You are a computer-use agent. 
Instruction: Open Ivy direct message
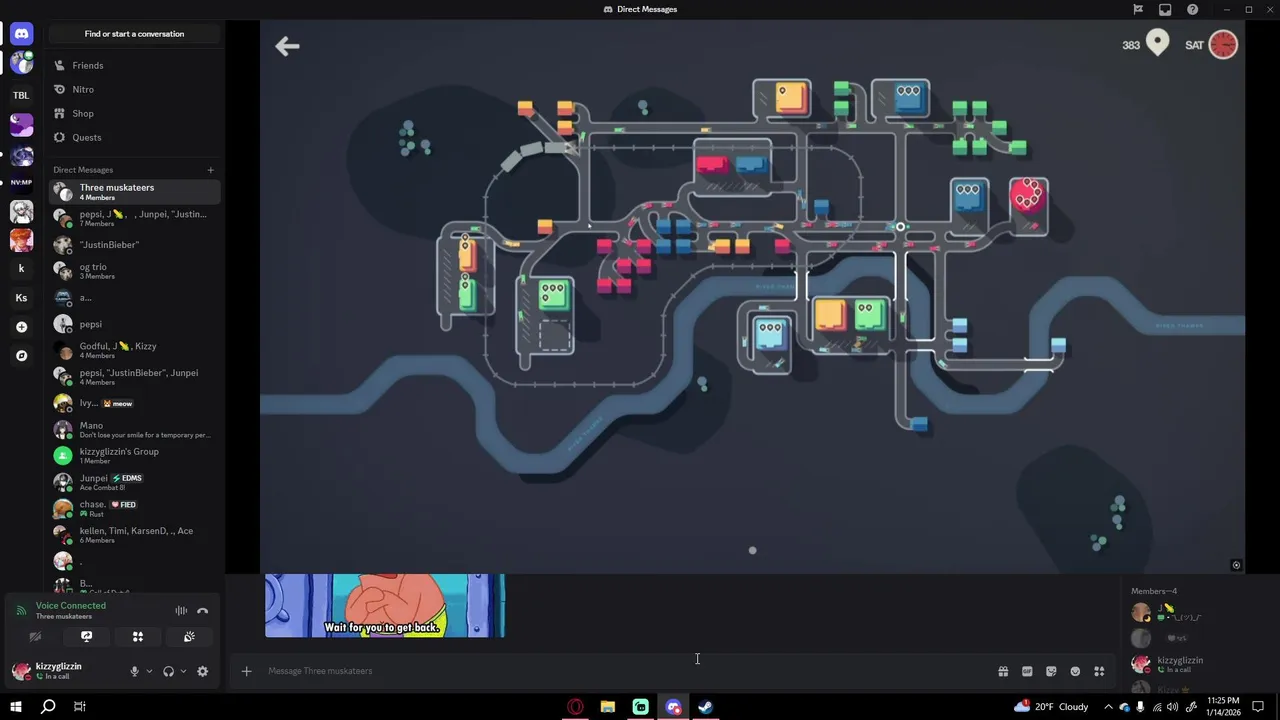(135, 403)
